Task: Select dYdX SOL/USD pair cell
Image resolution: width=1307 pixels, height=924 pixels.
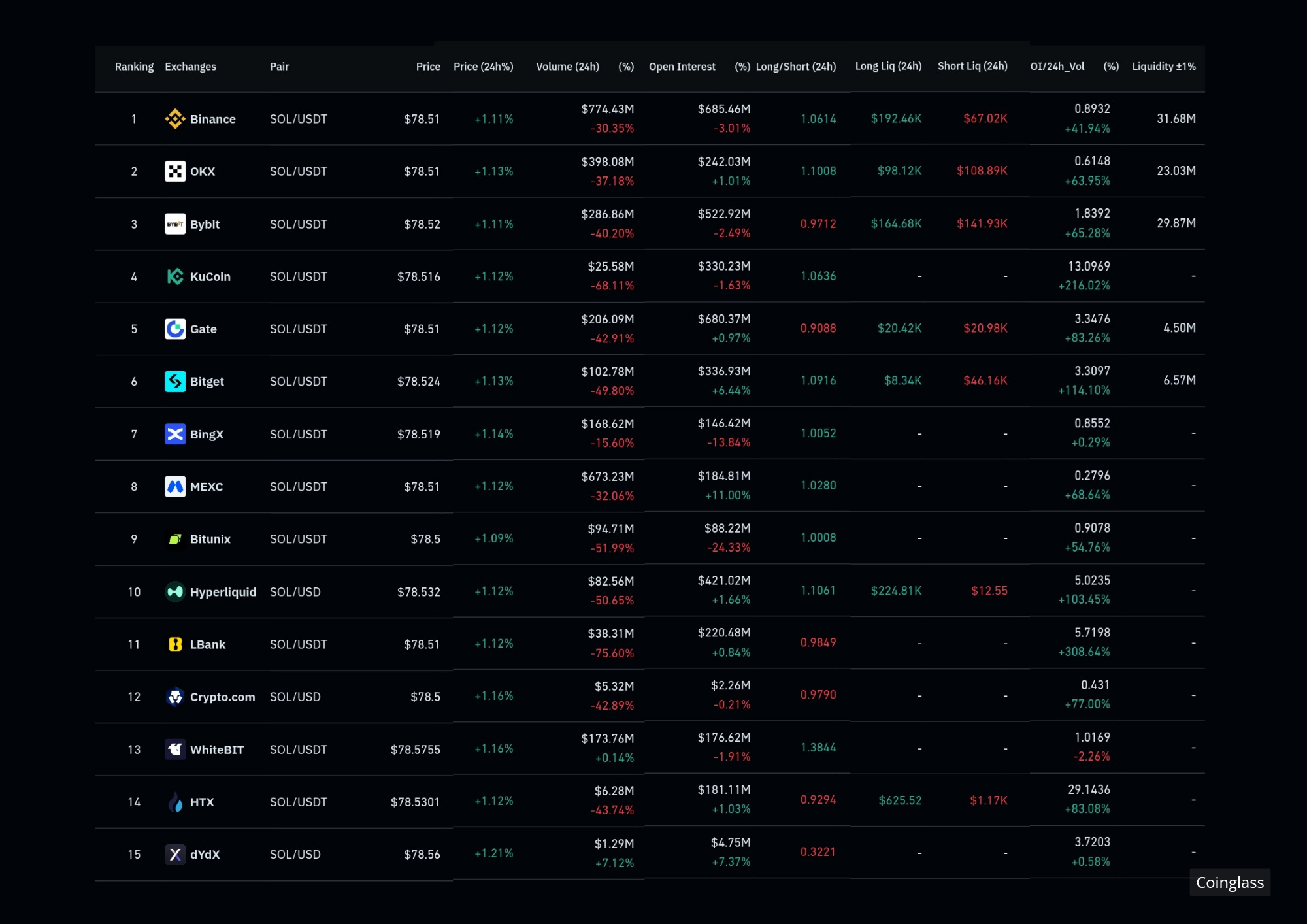Action: 295,854
